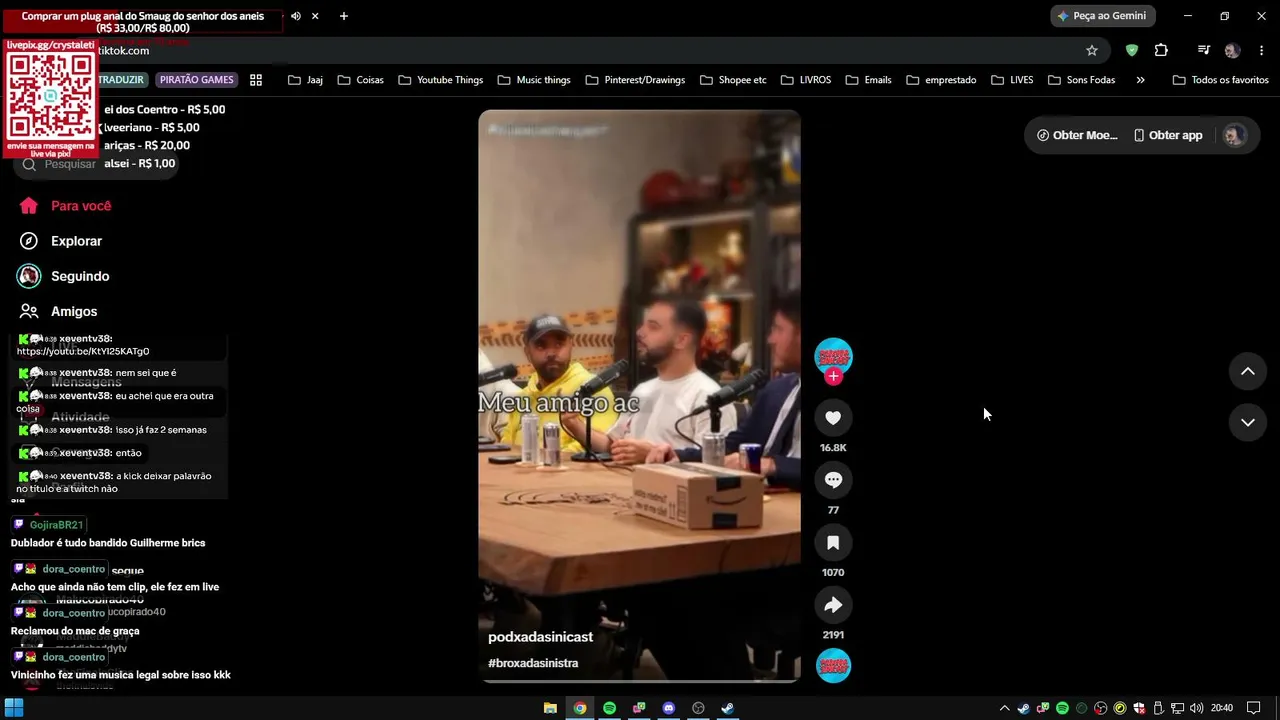Follow the creator with the red plus badge
Viewport: 1280px width, 720px height.
(833, 376)
